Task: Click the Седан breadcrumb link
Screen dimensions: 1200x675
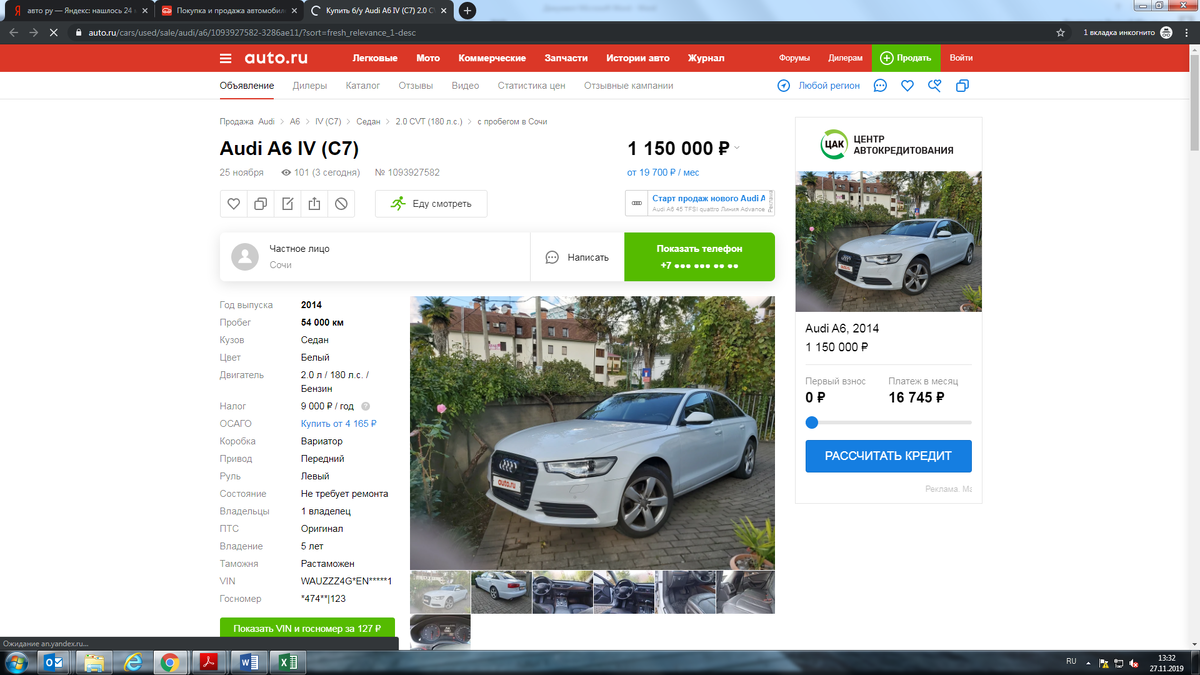Action: (x=368, y=121)
